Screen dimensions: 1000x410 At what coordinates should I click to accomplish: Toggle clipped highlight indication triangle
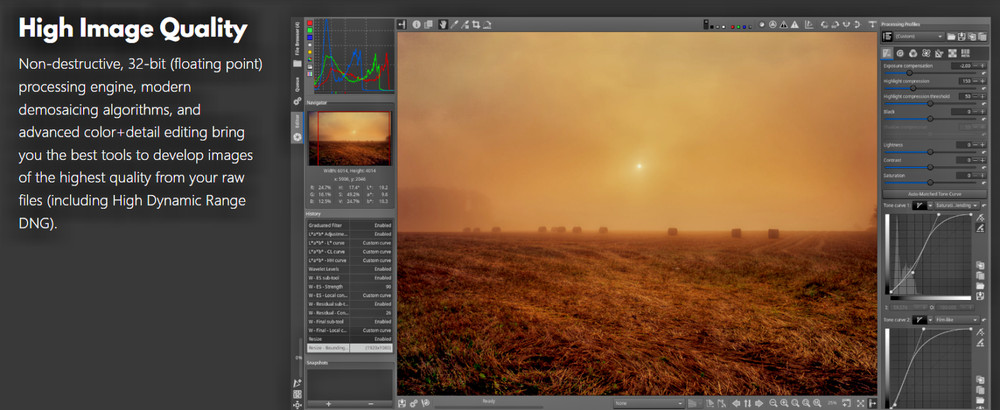pos(795,25)
